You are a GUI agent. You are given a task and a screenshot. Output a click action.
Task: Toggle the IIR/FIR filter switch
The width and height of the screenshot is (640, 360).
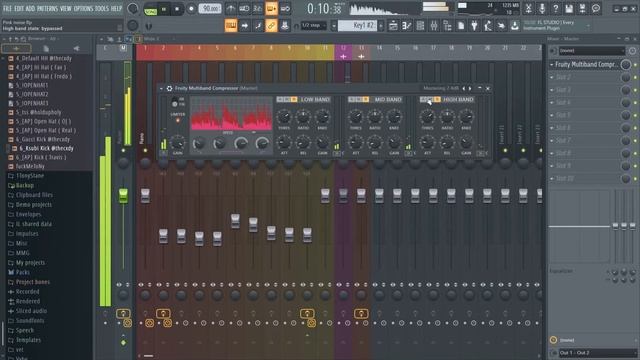175,102
